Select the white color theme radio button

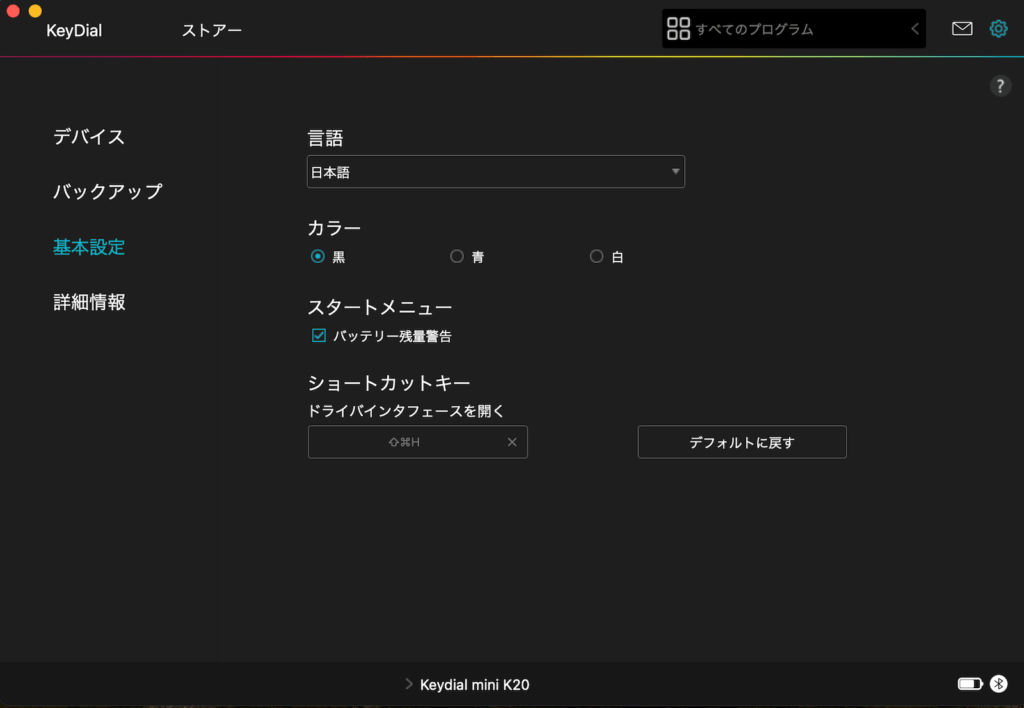click(596, 256)
